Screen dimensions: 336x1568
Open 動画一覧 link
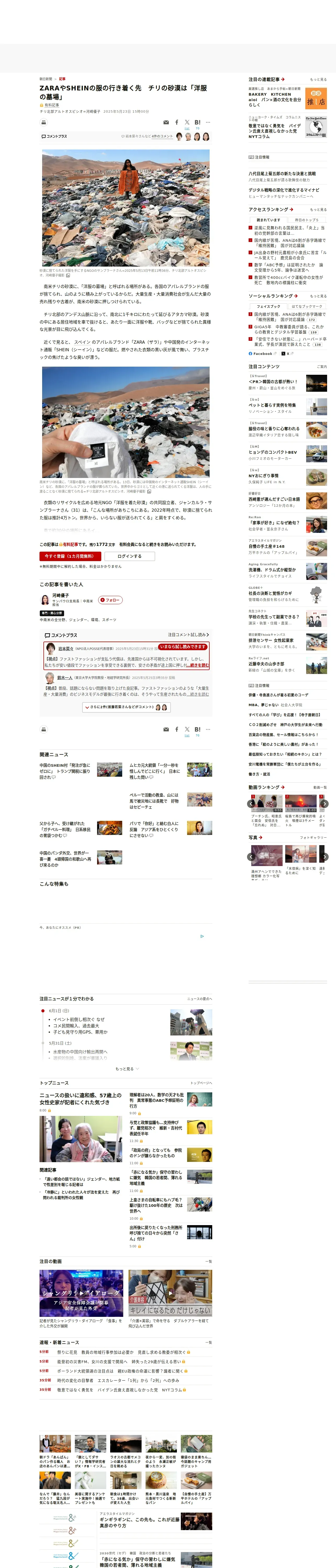click(x=320, y=787)
